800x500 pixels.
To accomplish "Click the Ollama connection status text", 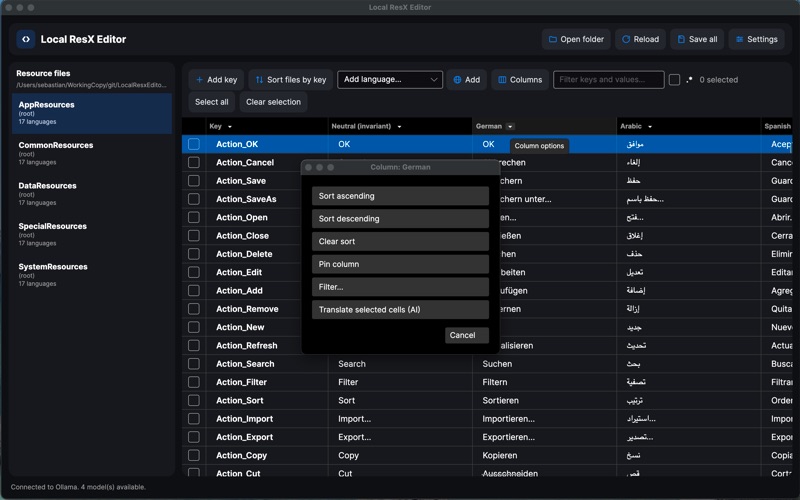I will tap(78, 487).
